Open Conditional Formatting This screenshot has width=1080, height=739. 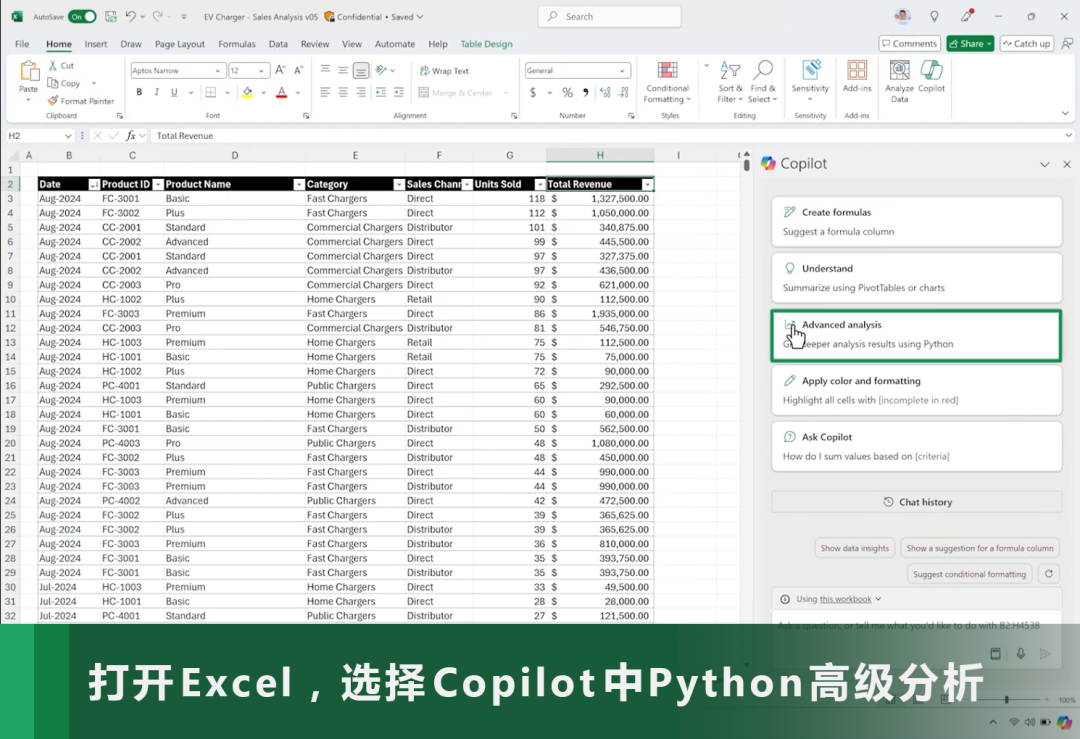[x=667, y=82]
